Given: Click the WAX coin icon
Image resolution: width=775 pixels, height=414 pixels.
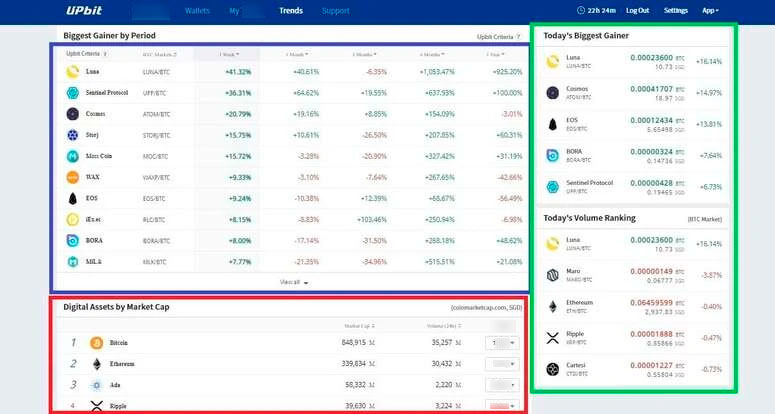Looking at the screenshot, I should [x=73, y=177].
